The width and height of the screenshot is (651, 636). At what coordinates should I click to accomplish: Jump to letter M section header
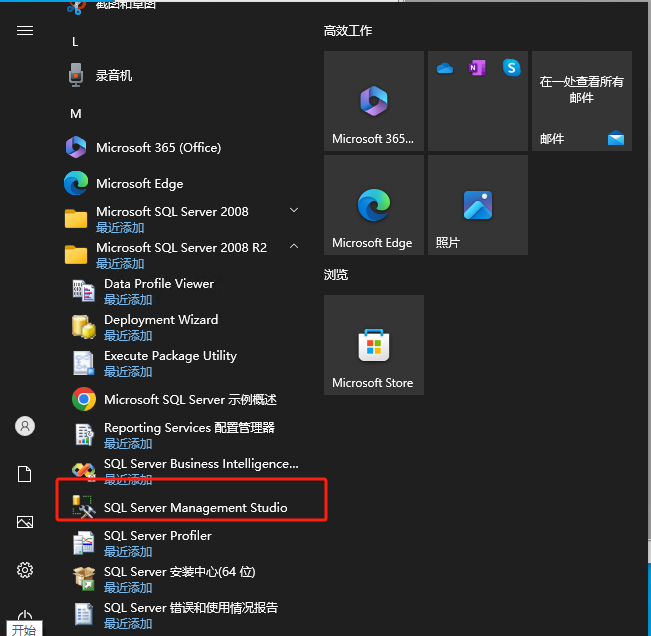(x=76, y=114)
